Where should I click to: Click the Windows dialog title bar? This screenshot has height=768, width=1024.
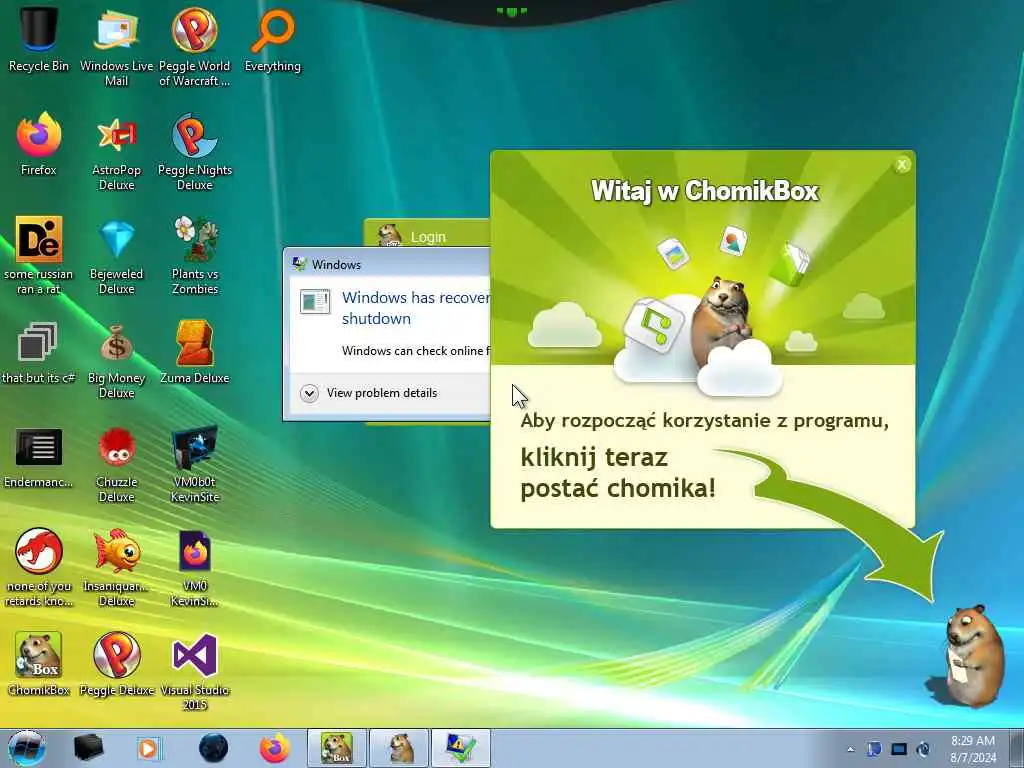(x=387, y=264)
